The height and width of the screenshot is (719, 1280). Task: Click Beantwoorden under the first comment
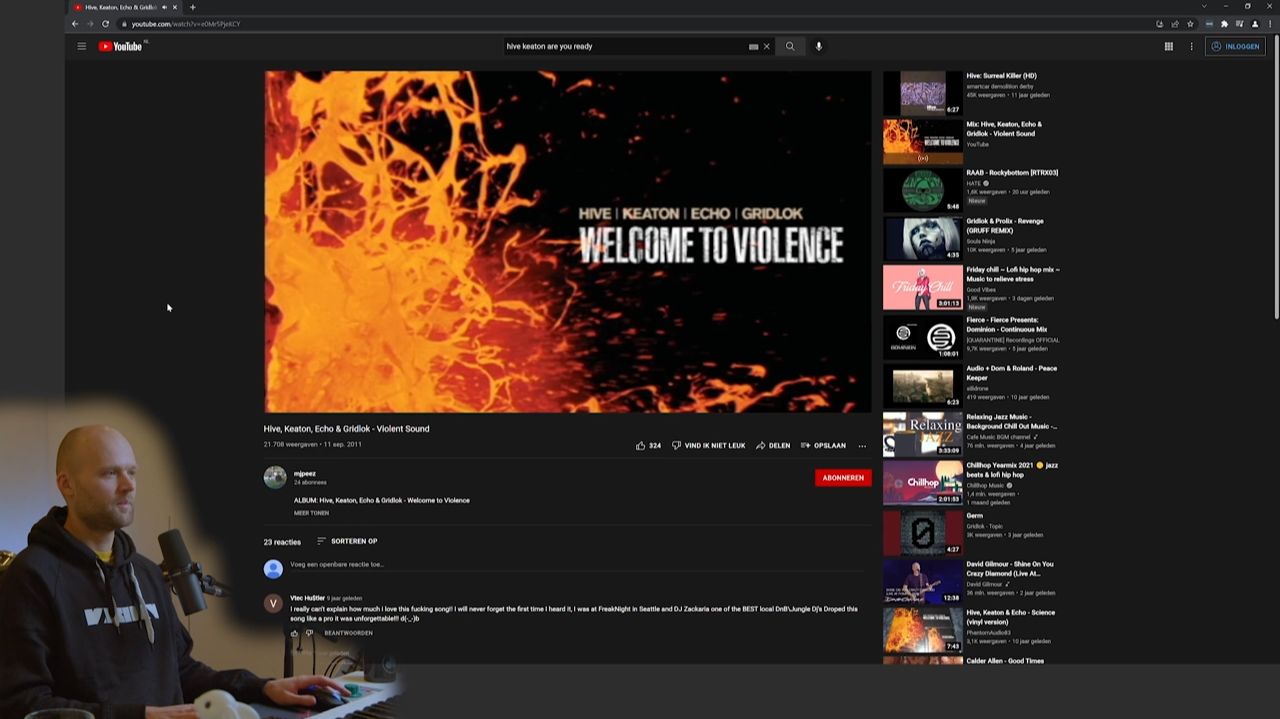tap(348, 633)
